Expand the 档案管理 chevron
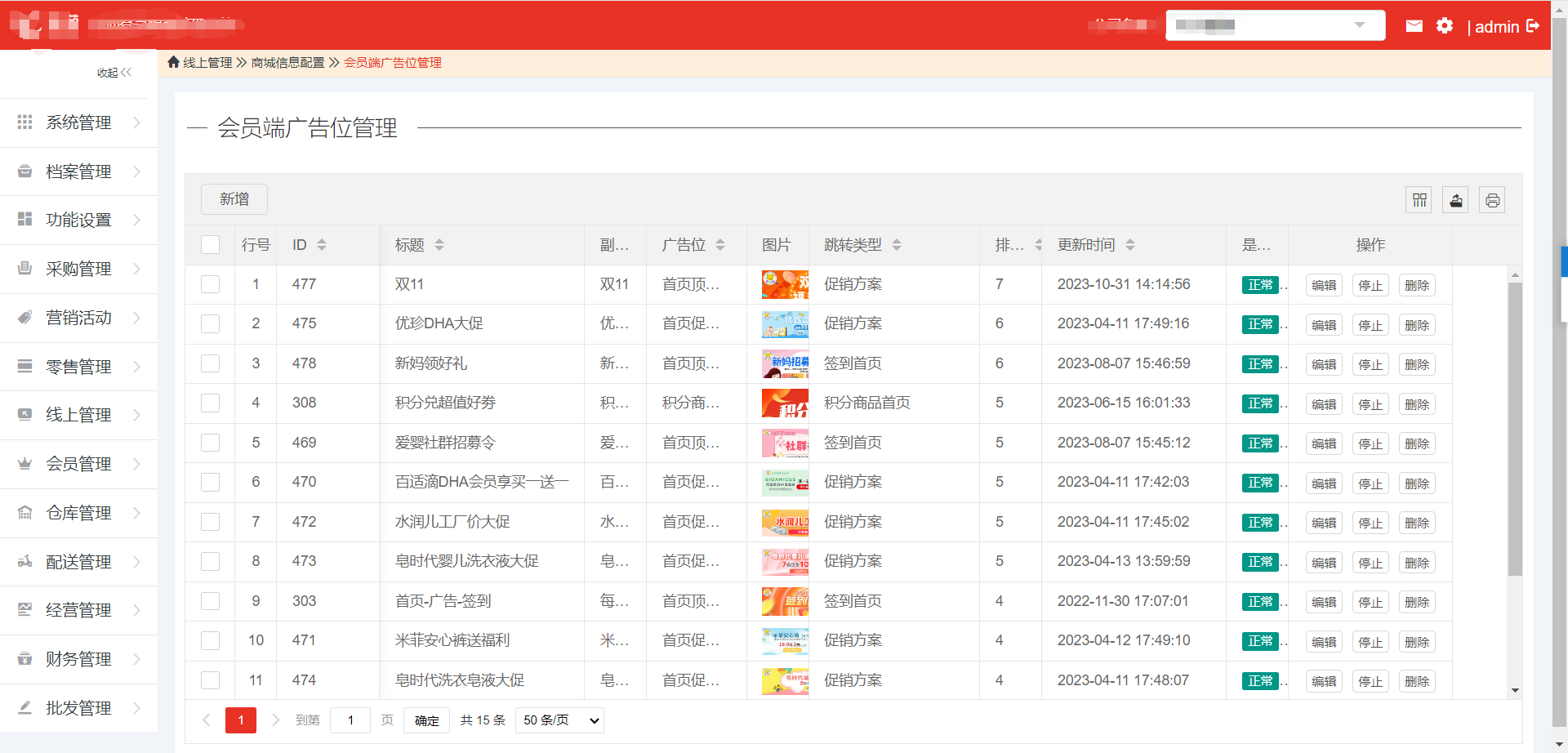Screen dimensions: 1568x753 coord(136,172)
